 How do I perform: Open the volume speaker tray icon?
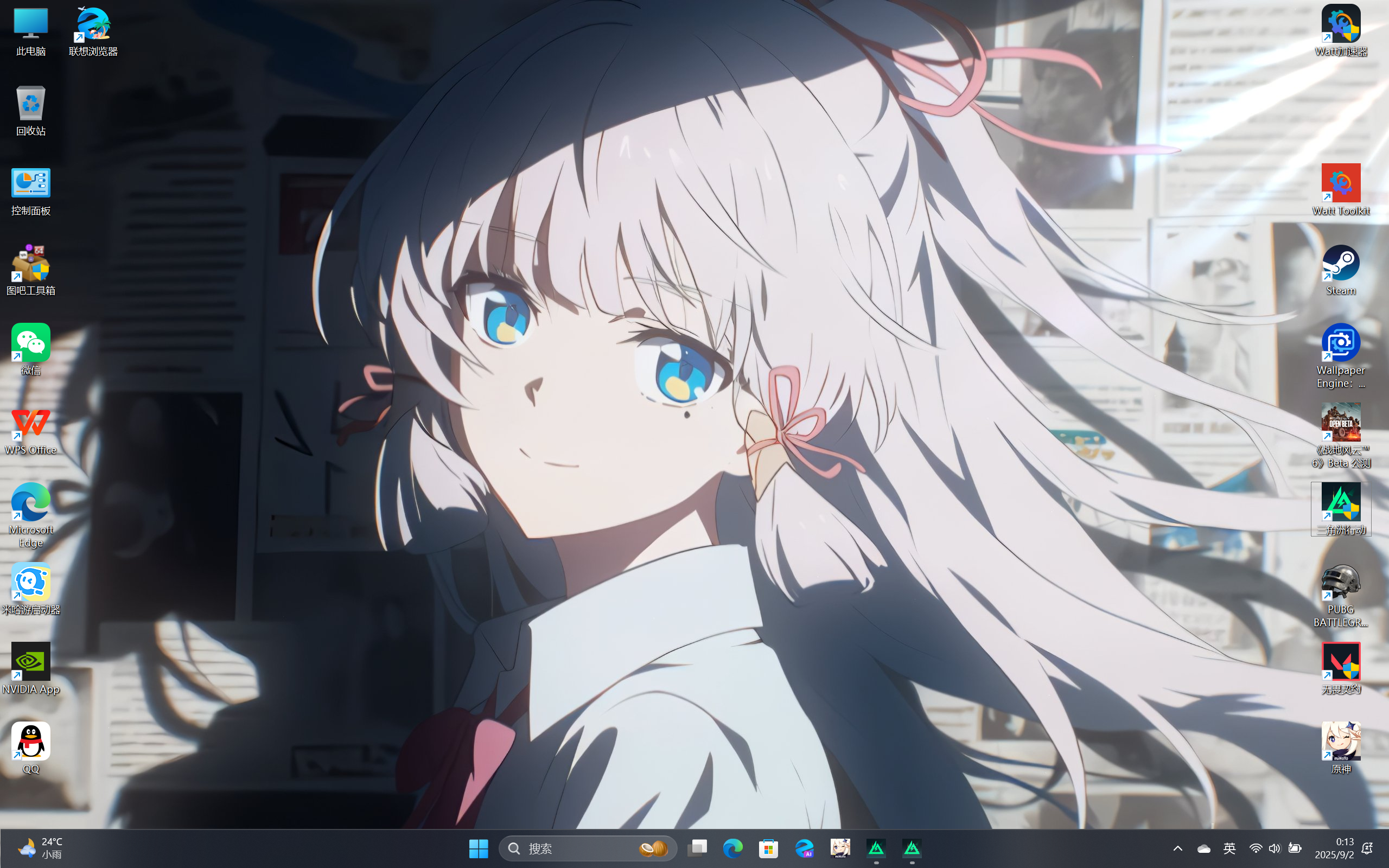[x=1275, y=848]
